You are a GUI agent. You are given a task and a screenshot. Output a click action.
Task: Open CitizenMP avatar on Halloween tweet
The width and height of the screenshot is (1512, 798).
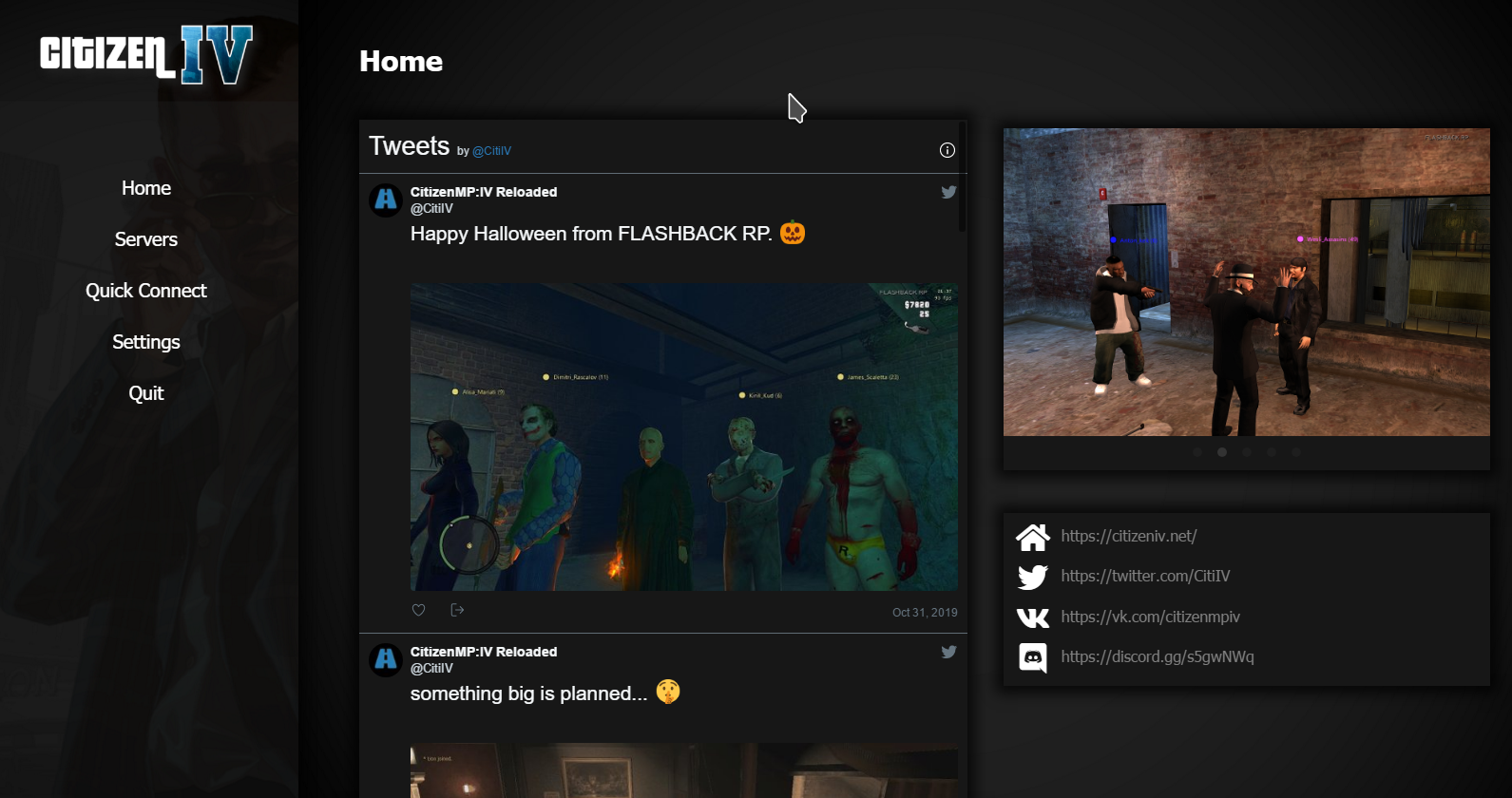(x=386, y=200)
